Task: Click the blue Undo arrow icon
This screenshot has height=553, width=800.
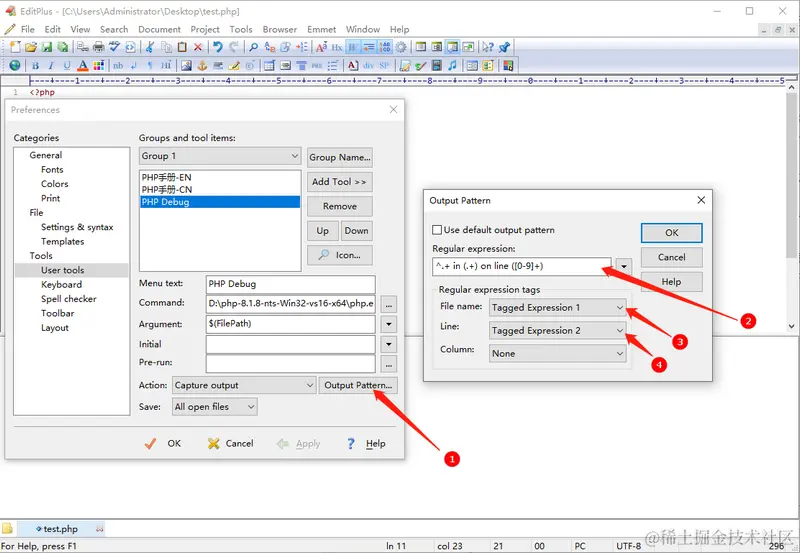Action: 217,47
